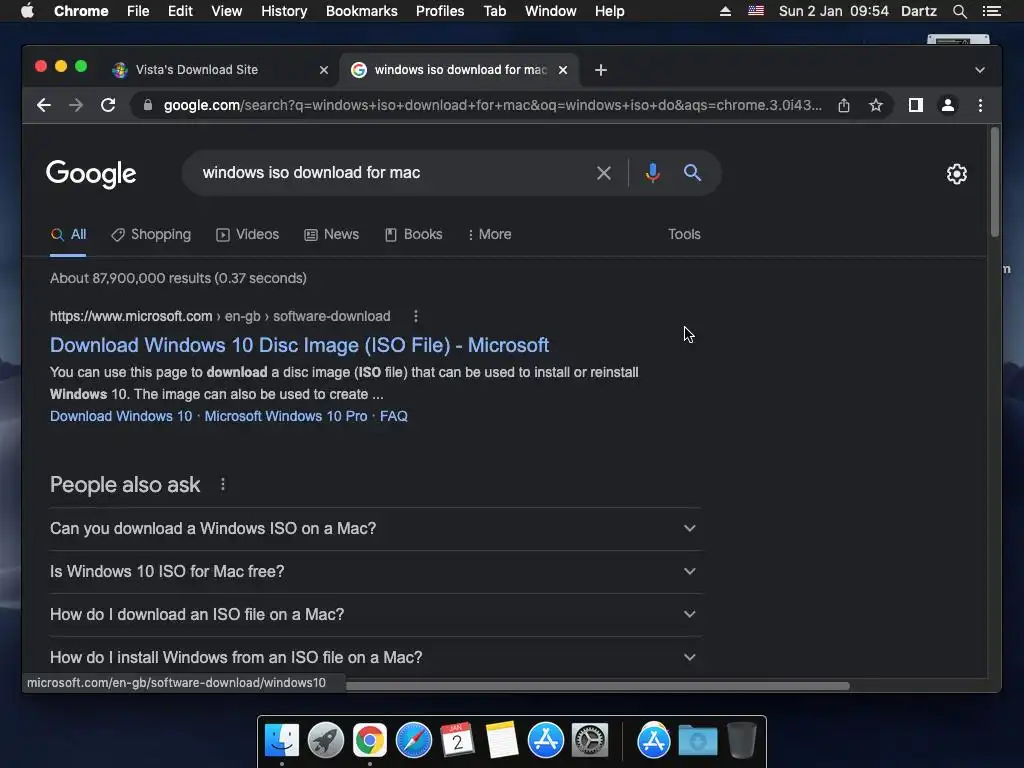Click the US flag input source
The width and height of the screenshot is (1024, 768).
756,11
